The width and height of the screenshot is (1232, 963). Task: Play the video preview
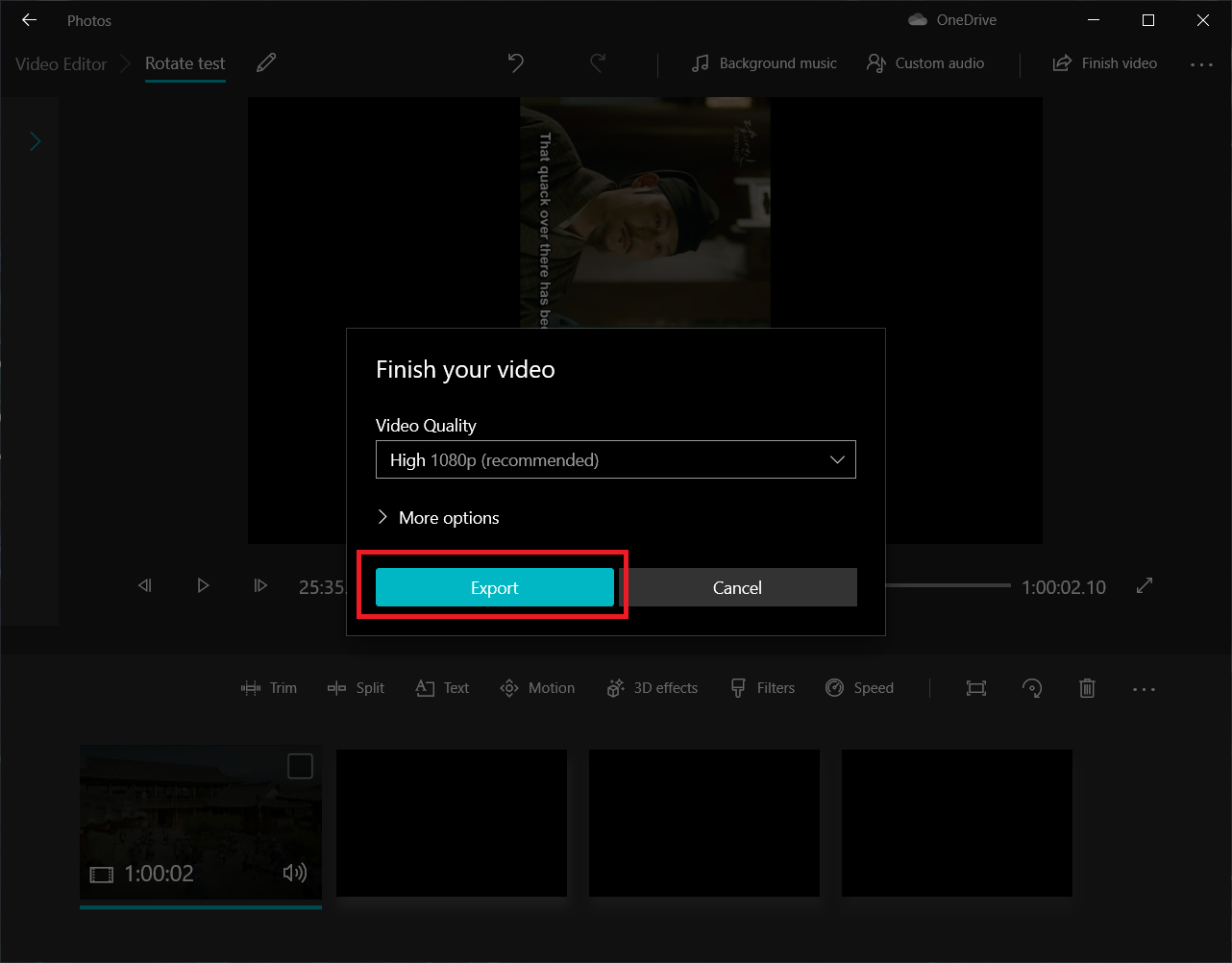click(203, 585)
